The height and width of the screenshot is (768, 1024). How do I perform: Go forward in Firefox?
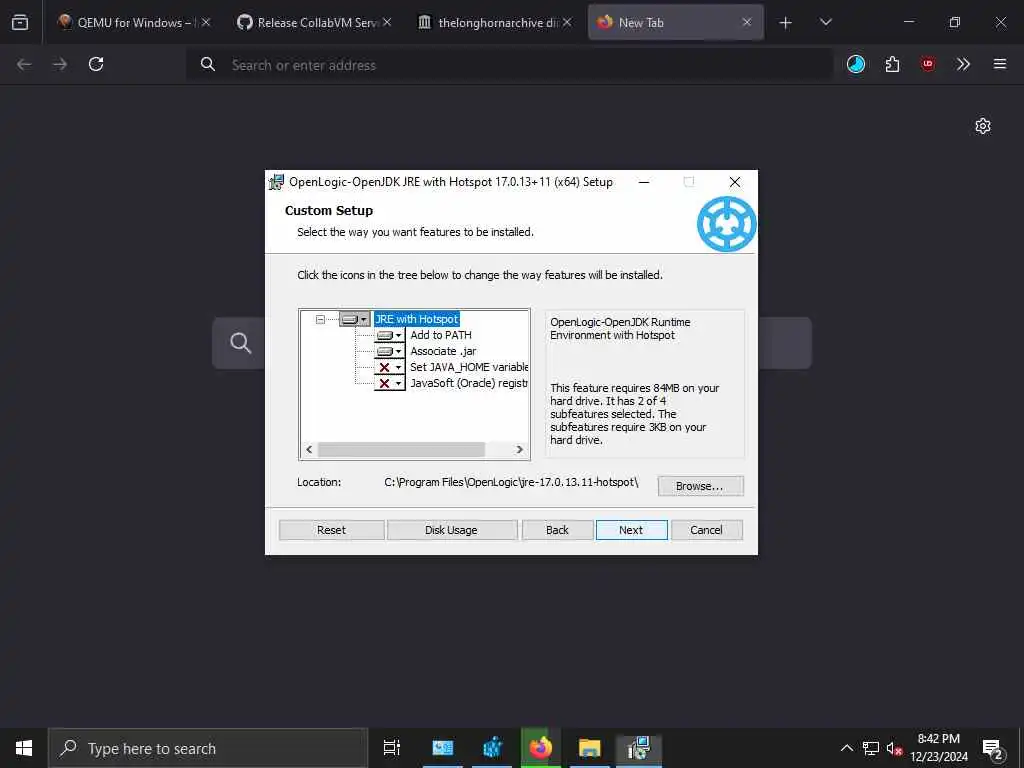(60, 64)
